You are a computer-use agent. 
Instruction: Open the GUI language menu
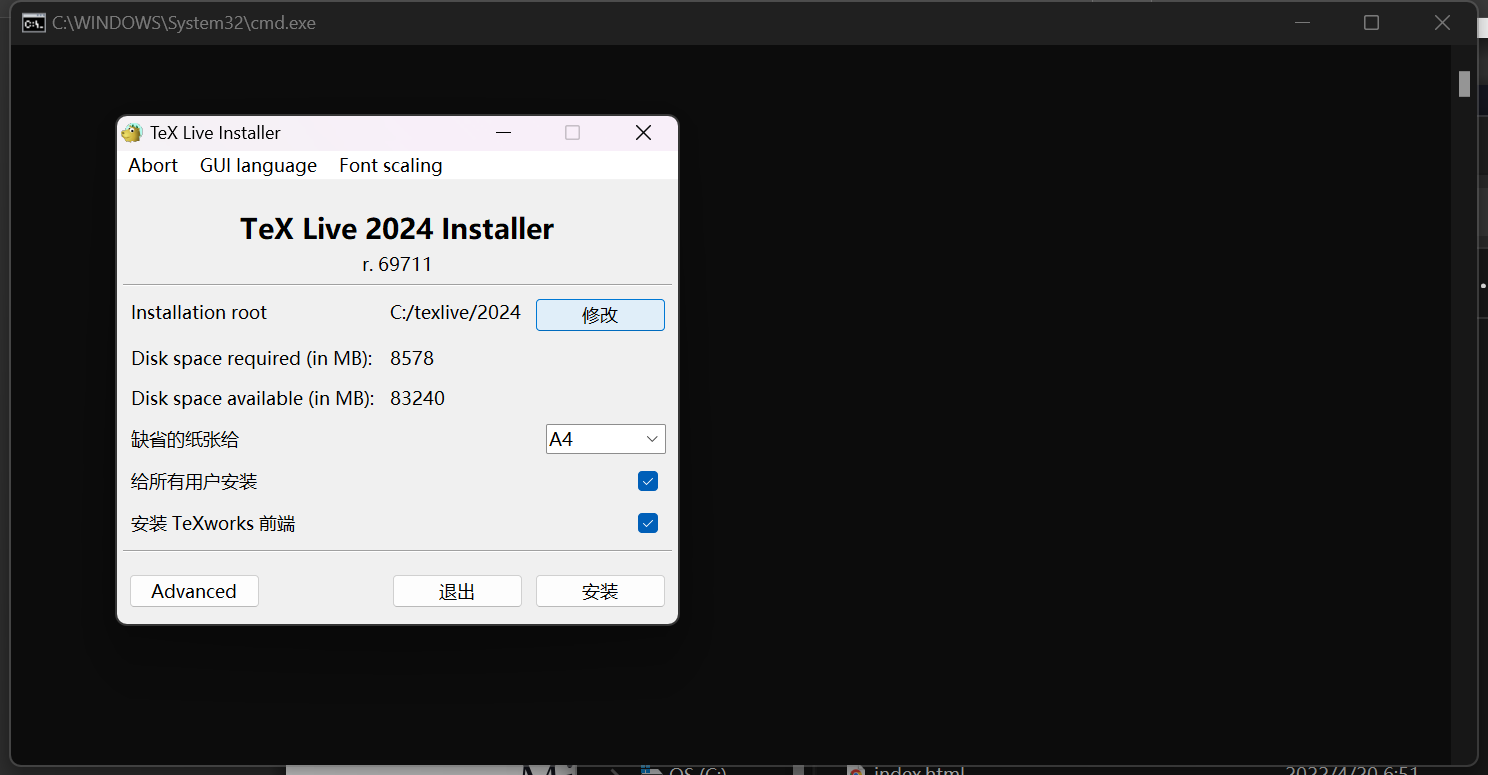tap(258, 166)
